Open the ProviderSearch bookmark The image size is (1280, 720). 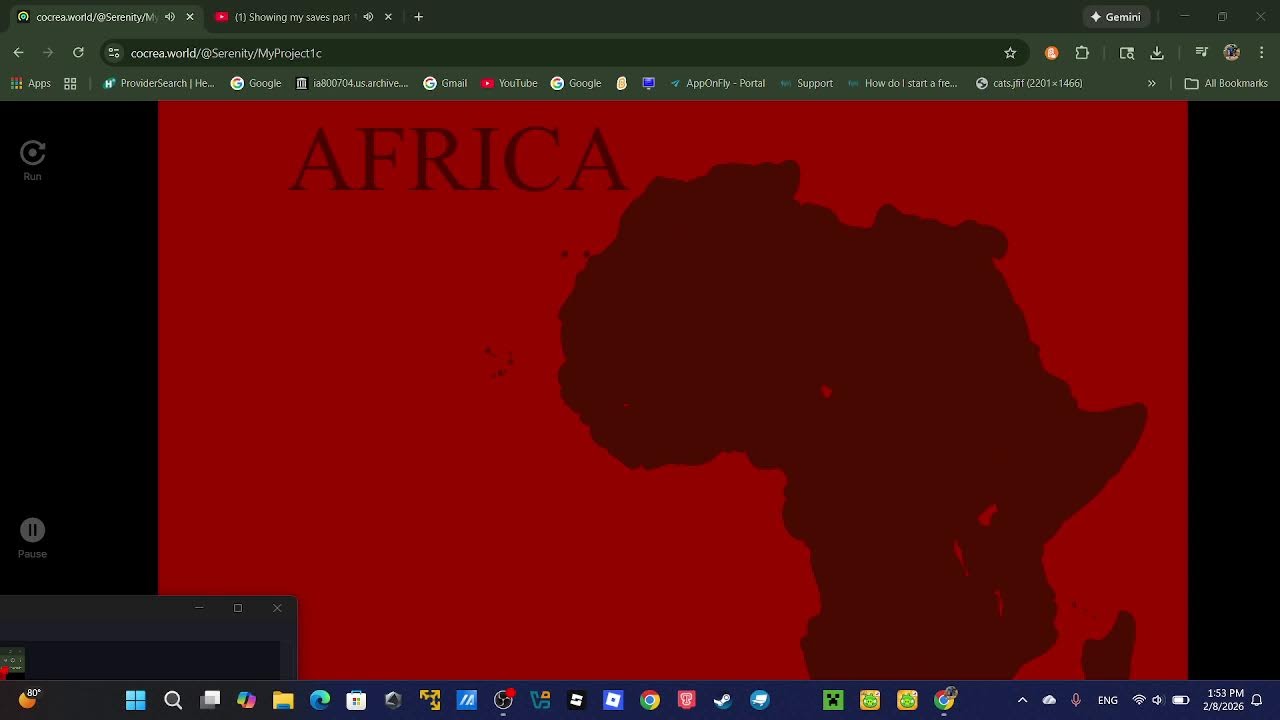pos(159,83)
